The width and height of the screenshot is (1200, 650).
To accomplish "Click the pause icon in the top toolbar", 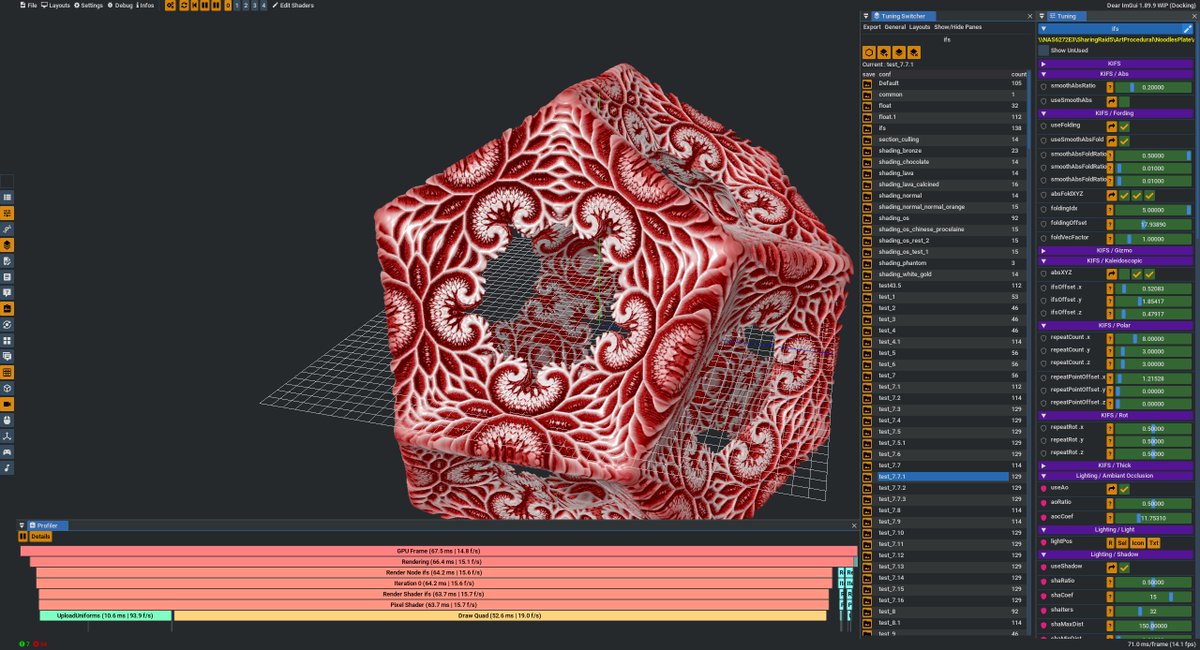I will coord(207,5).
